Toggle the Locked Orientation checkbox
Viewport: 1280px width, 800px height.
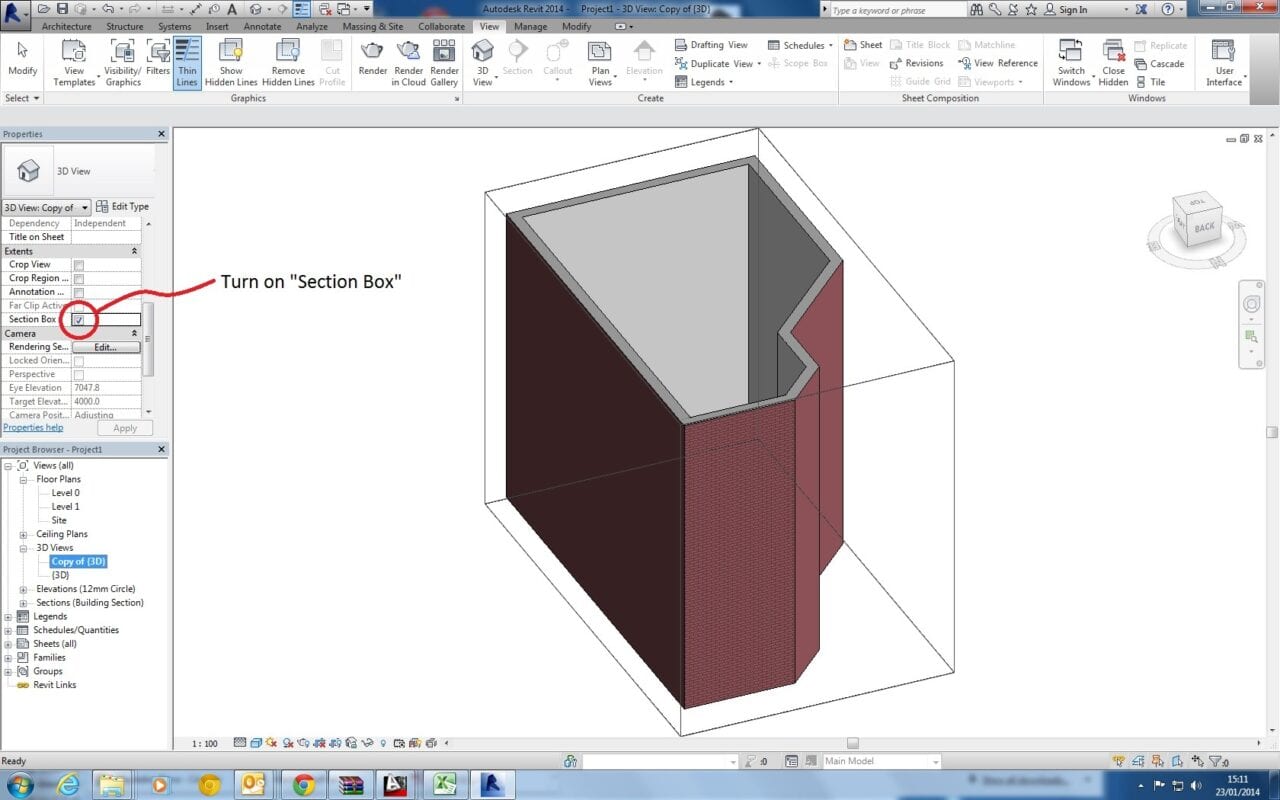(x=77, y=360)
